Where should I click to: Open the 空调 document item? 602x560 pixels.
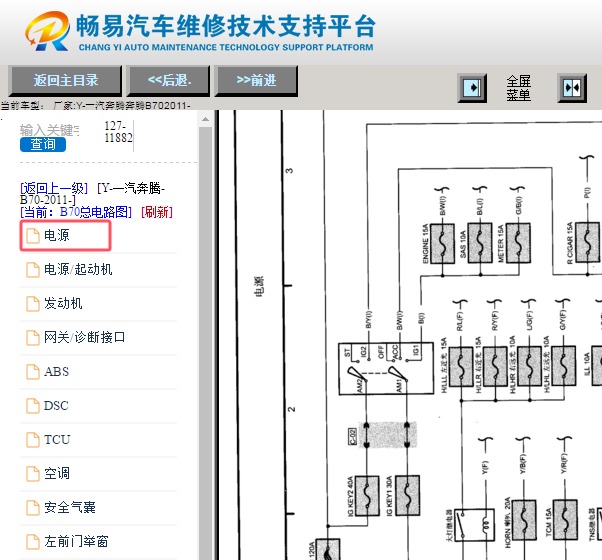tap(57, 474)
